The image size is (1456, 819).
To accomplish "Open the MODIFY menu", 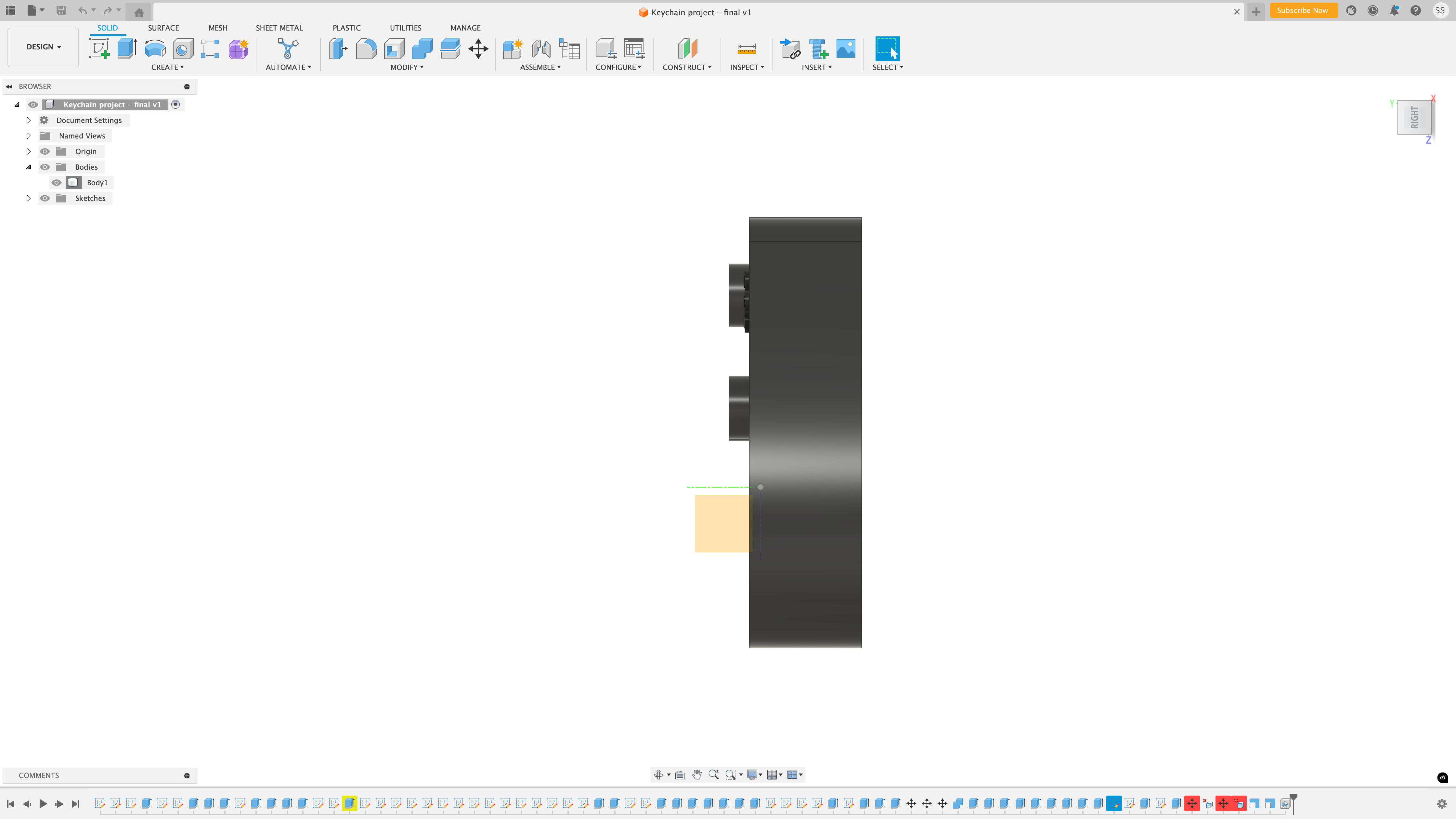I will click(x=406, y=67).
